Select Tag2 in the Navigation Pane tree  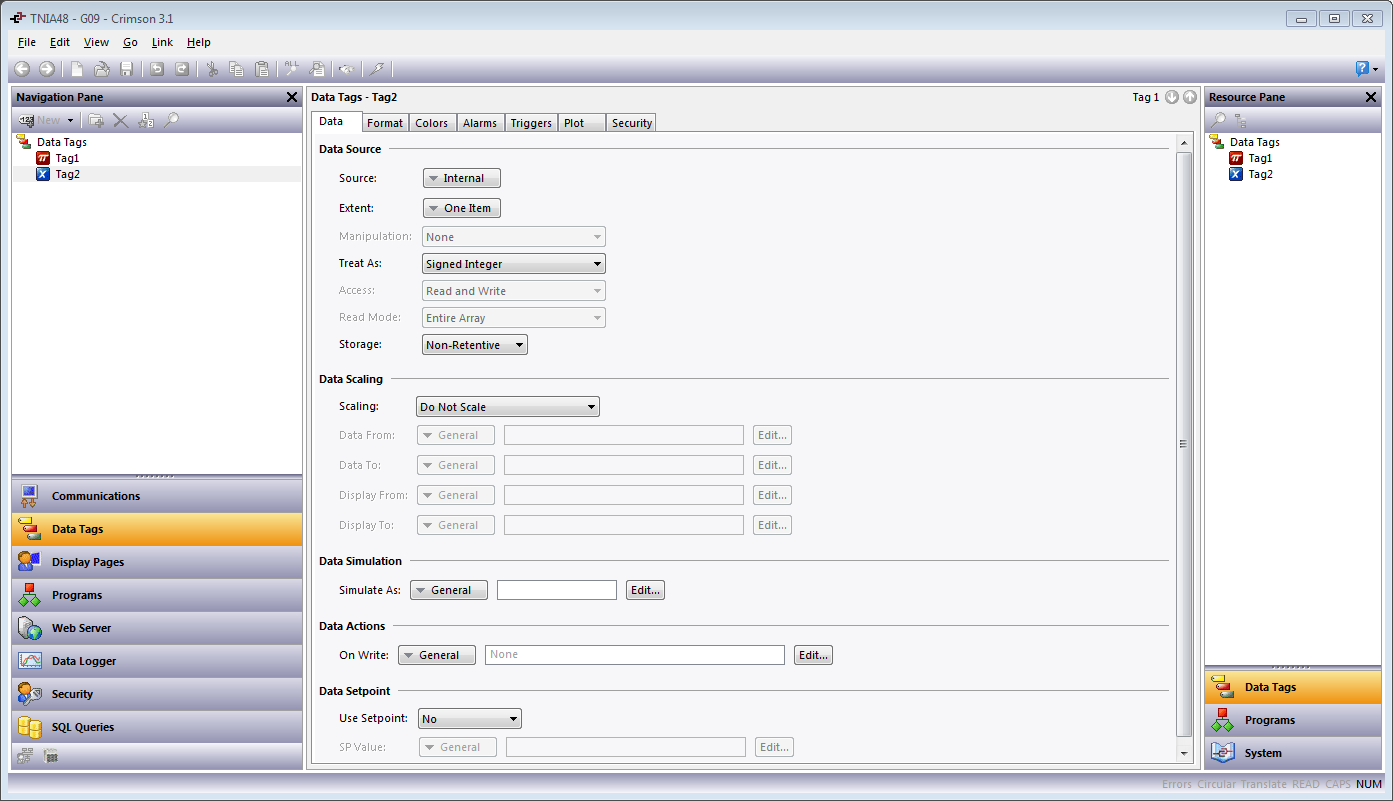[67, 174]
